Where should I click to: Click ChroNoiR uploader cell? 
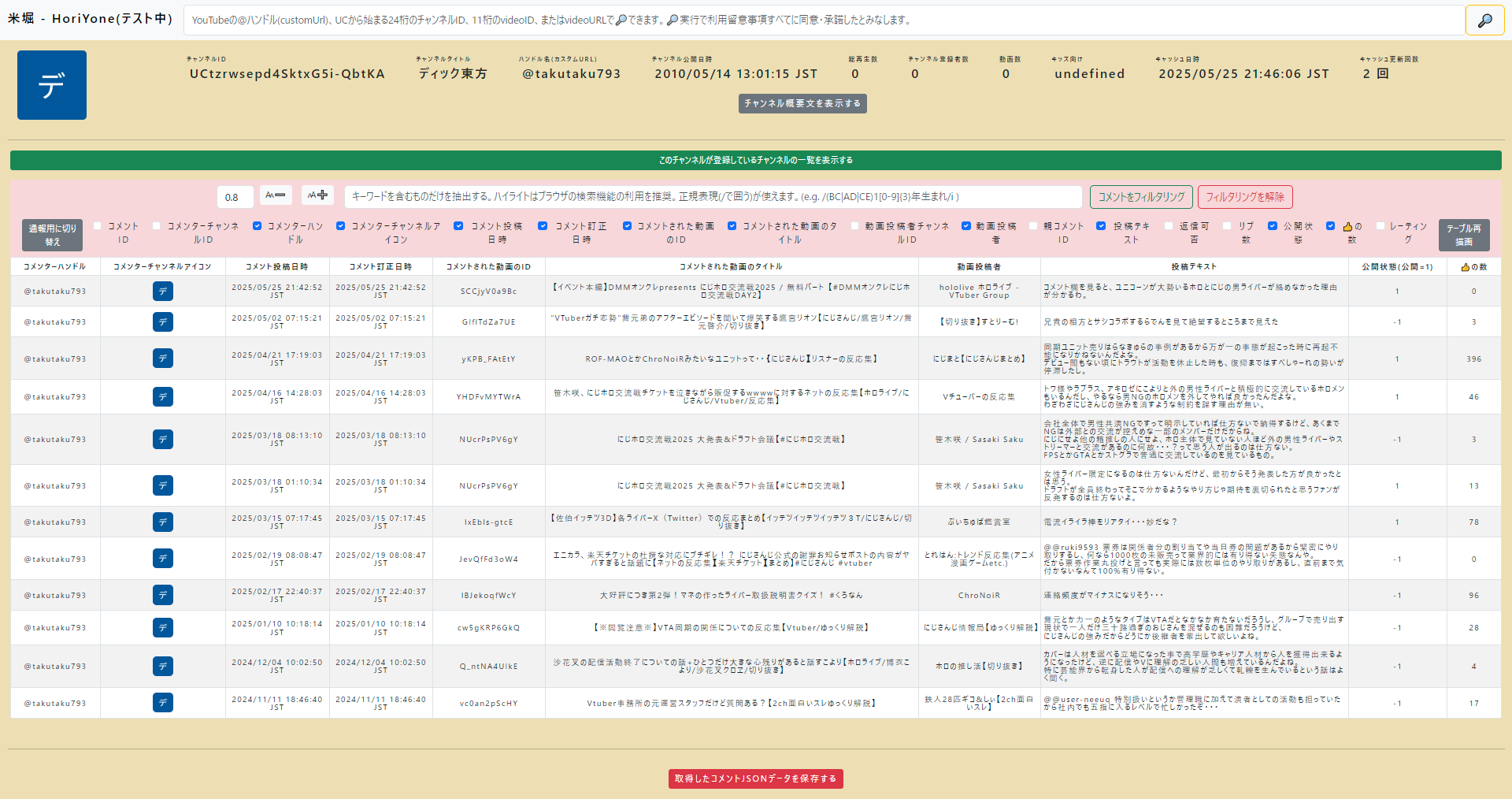pyautogui.click(x=980, y=596)
